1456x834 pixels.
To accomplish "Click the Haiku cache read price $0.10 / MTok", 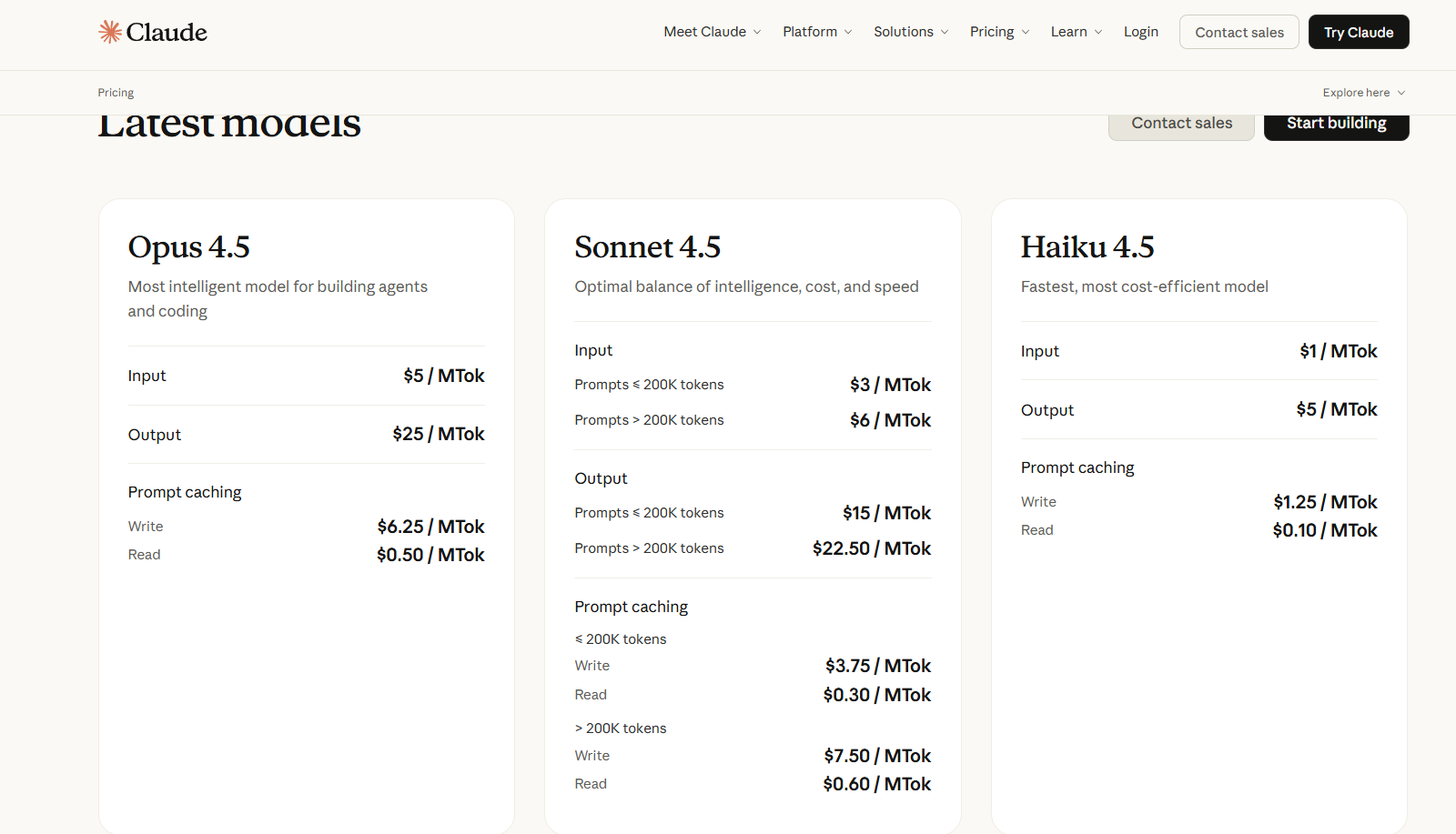I will point(1325,530).
